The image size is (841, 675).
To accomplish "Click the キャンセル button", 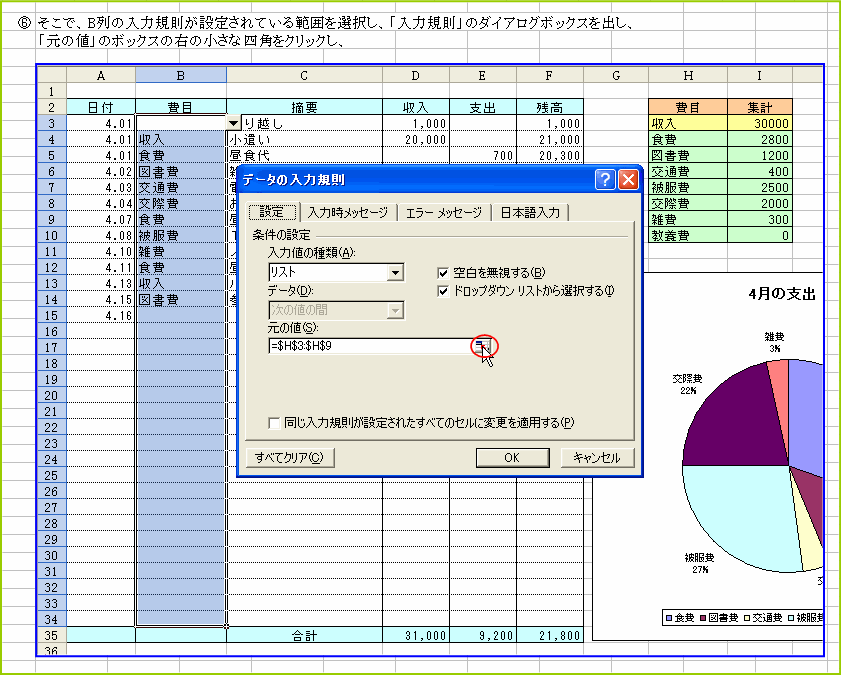I will [596, 457].
